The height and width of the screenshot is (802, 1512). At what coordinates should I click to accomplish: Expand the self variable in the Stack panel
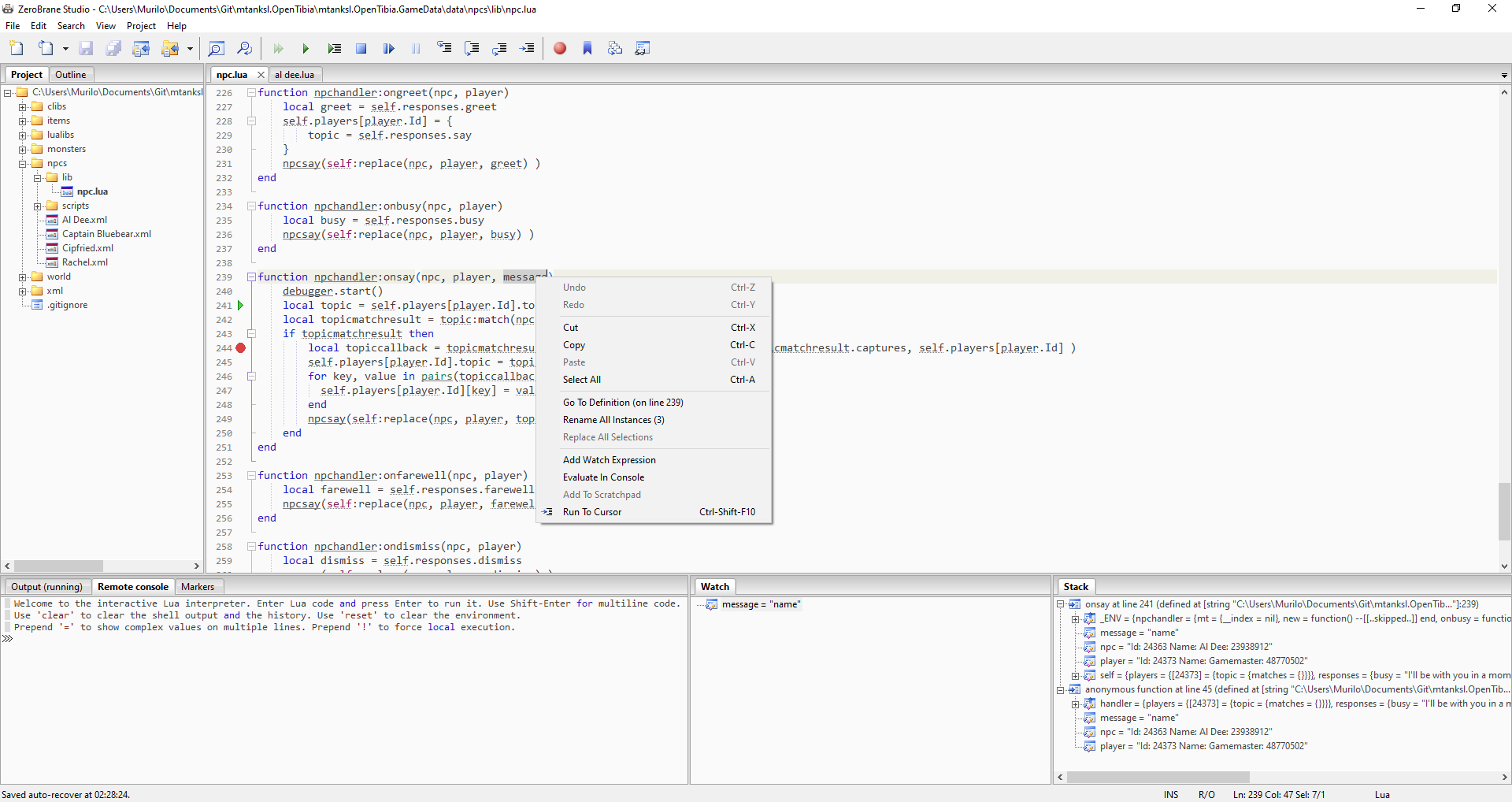1076,675
